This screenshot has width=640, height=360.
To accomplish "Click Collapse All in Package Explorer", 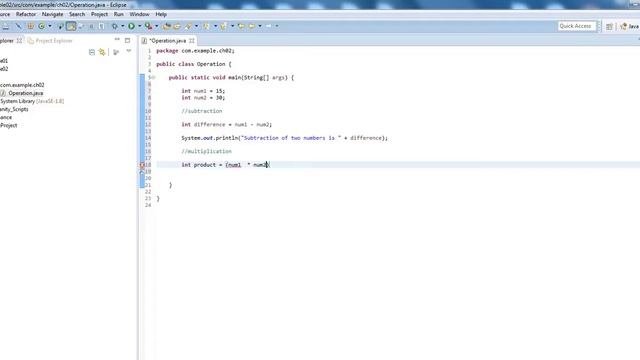I will point(92,52).
